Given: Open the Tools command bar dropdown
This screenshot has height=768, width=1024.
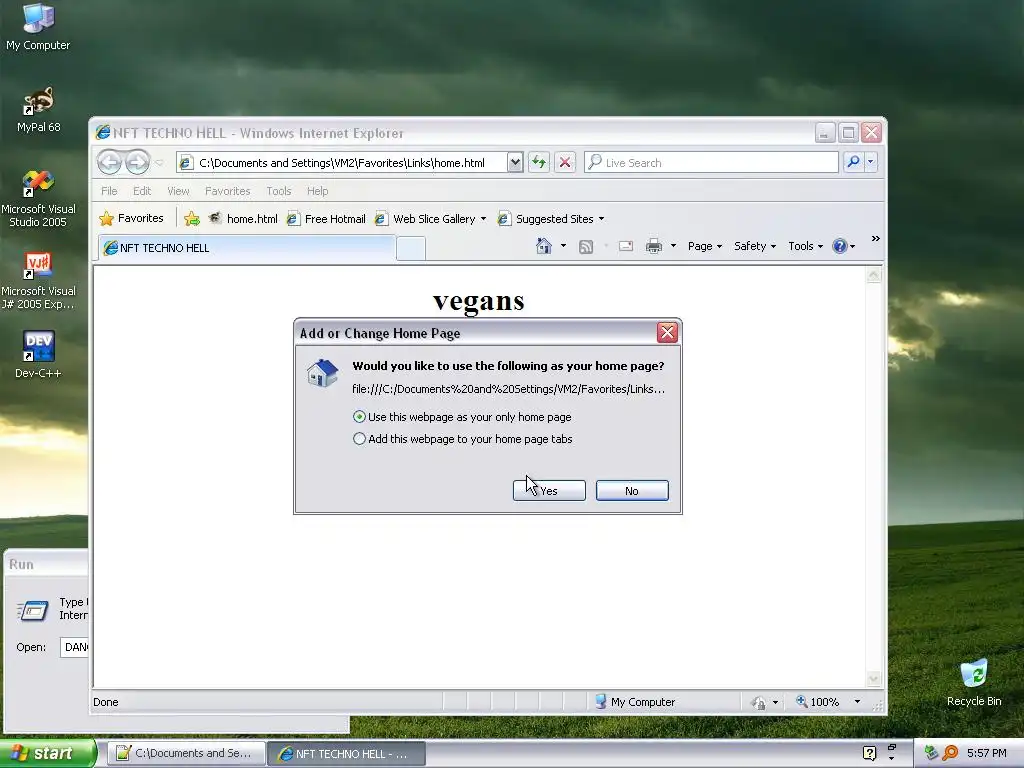Looking at the screenshot, I should [x=805, y=246].
